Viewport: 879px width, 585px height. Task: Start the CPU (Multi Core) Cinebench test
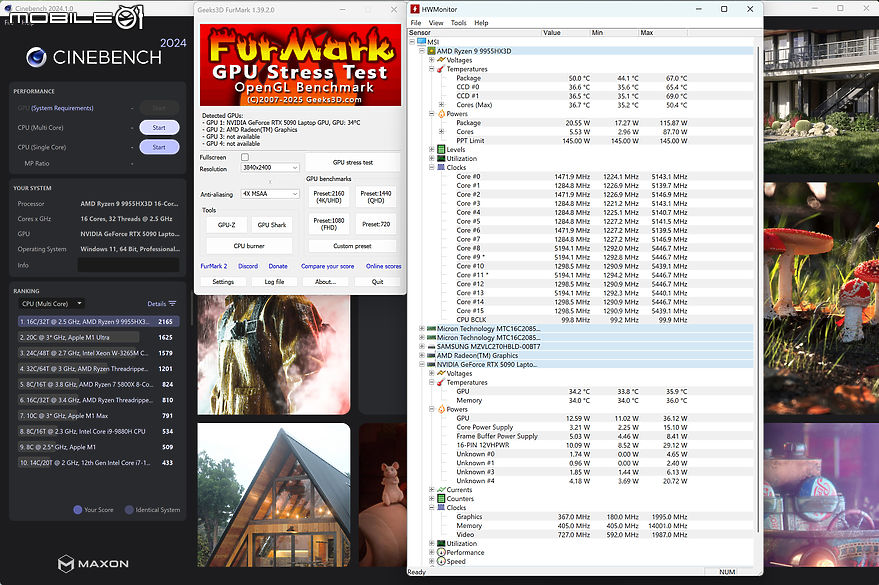[x=159, y=128]
